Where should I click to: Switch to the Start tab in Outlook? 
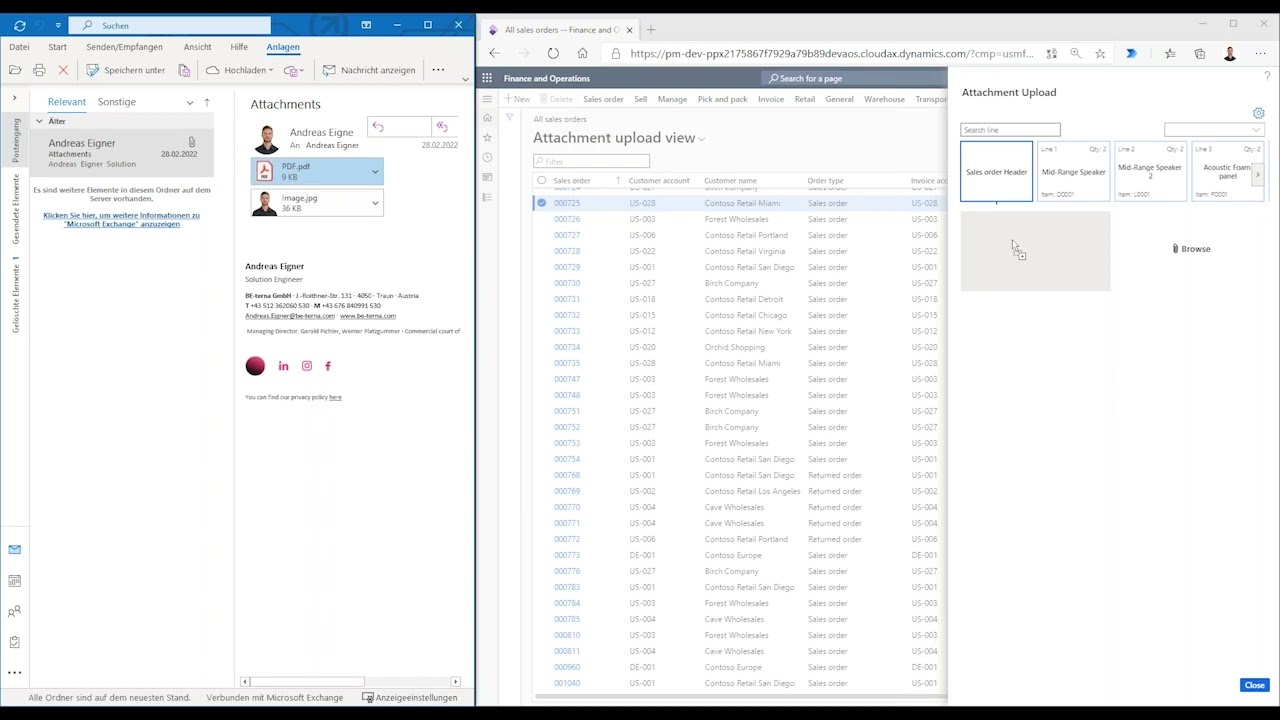point(57,47)
